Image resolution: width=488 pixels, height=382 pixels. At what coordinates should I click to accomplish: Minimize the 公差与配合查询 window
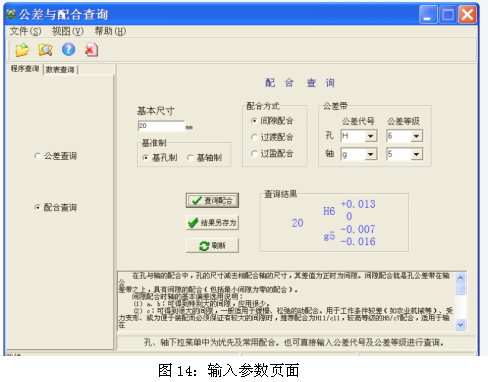tap(428, 15)
